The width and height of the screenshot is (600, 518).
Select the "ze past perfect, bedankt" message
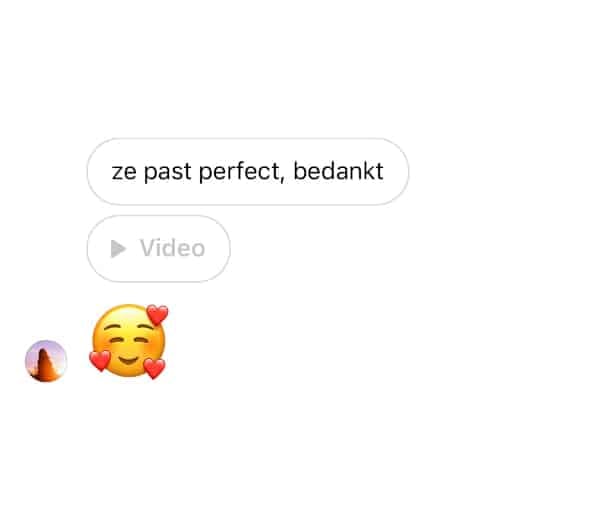click(248, 171)
